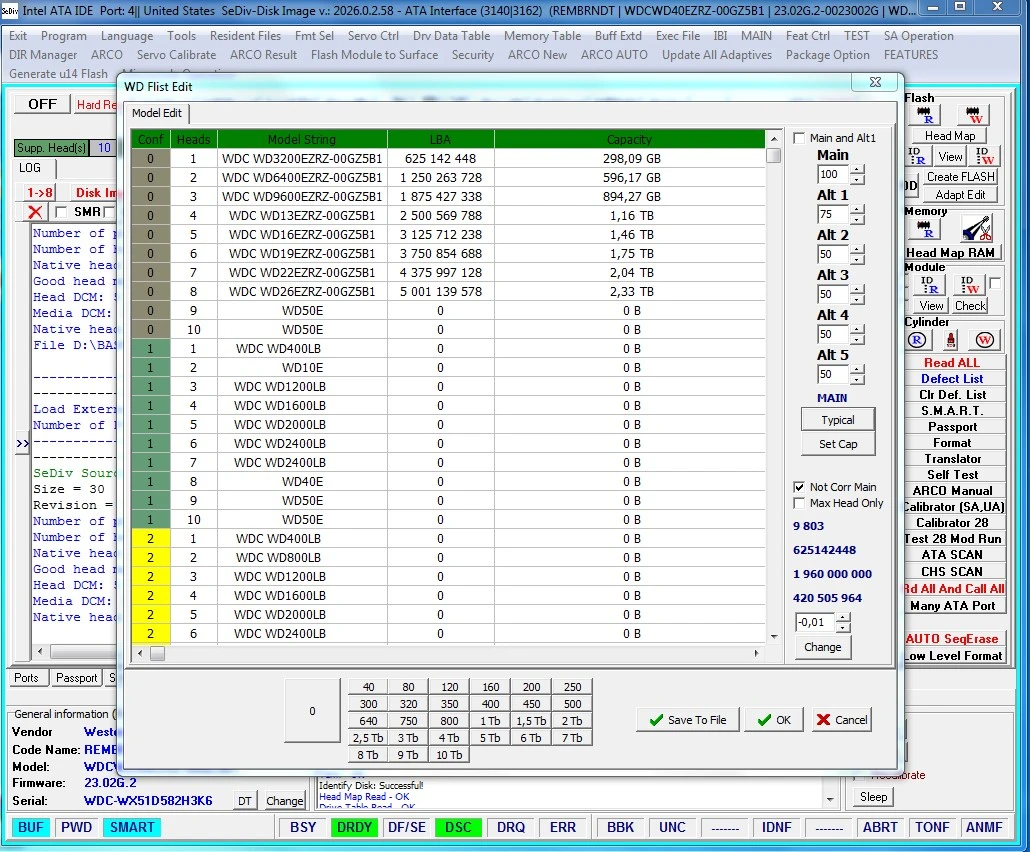The image size is (1030, 852).
Task: Switch to the Passport tab
Action: pos(76,678)
